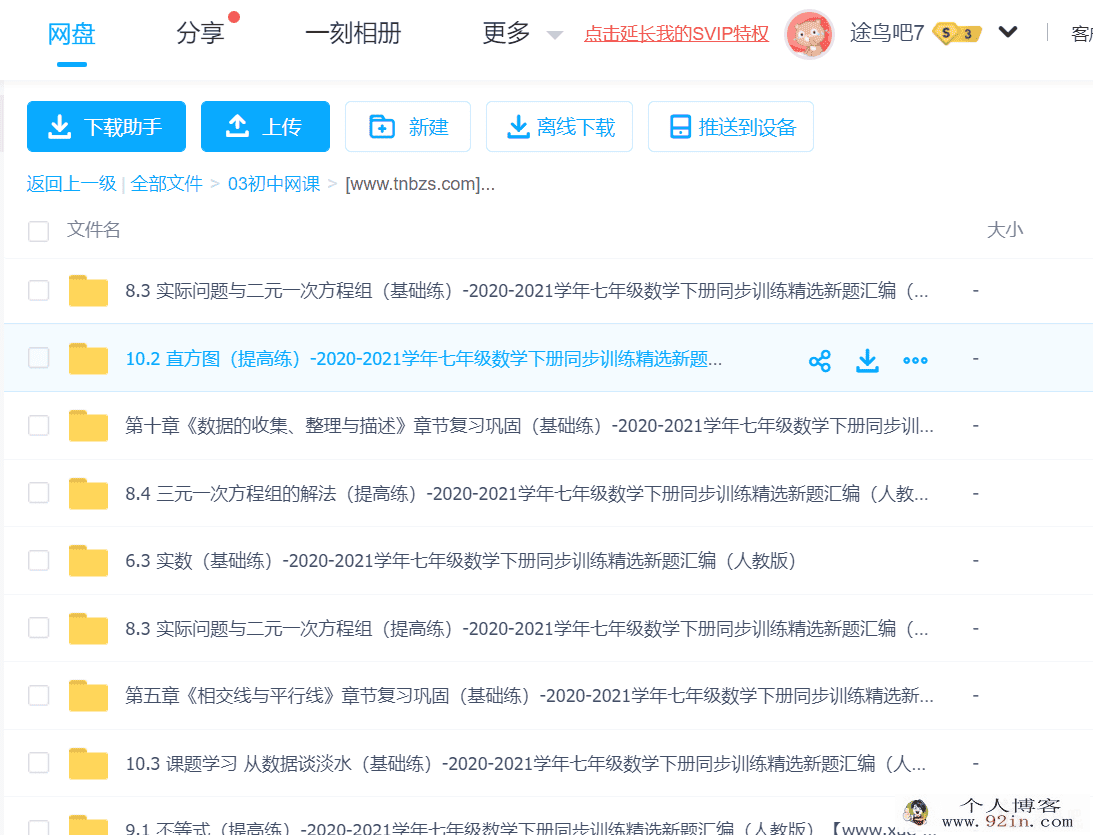Viewport: 1093px width, 835px height.
Task: Check the box for 10.3 课题学习 folder
Action: pos(38,763)
